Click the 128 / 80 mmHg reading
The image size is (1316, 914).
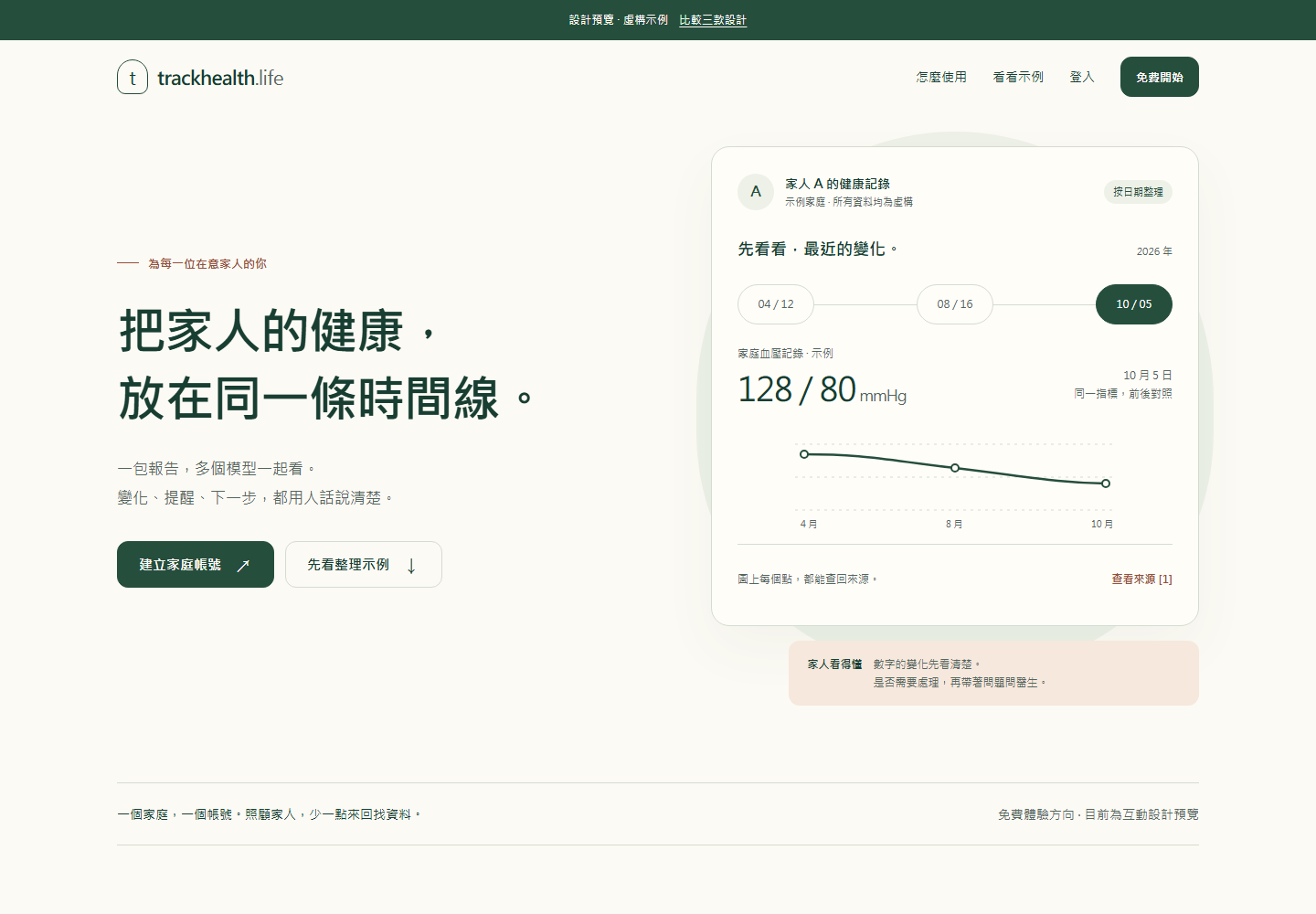click(x=822, y=390)
